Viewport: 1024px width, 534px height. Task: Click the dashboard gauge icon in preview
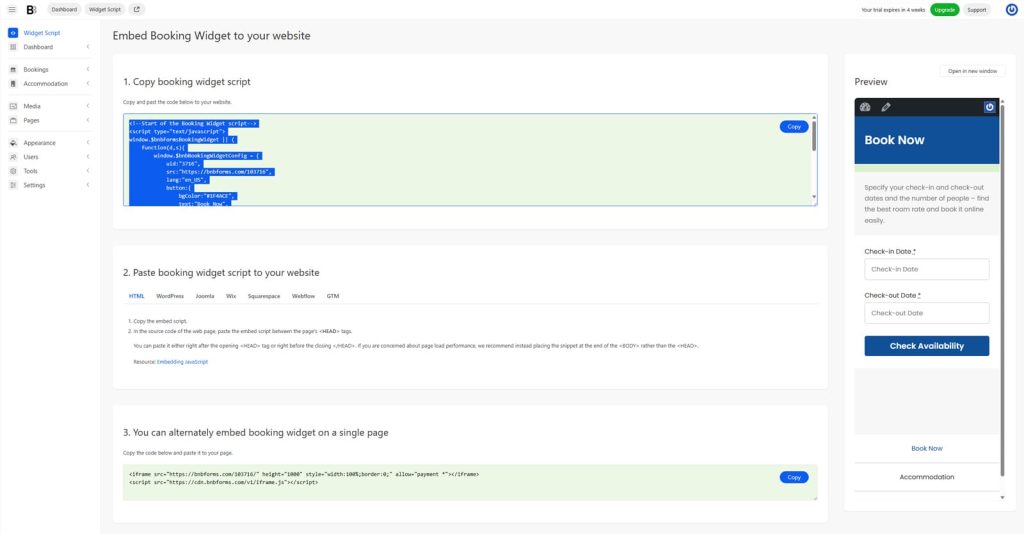coord(865,107)
